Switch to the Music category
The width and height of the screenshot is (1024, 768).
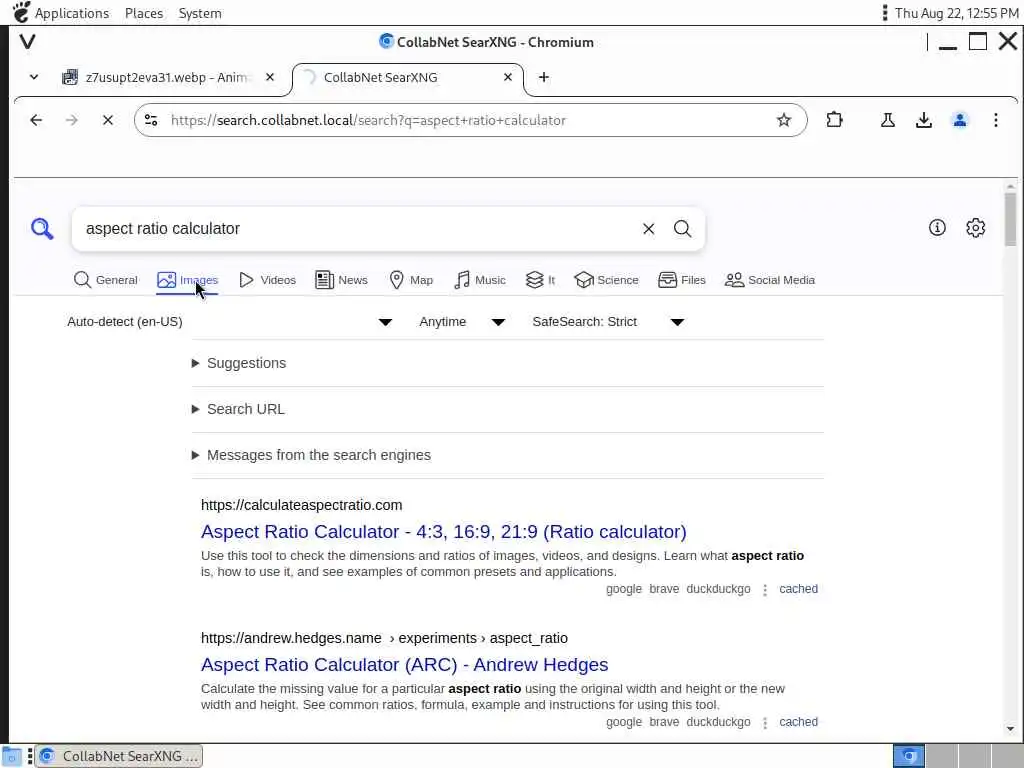tap(480, 280)
